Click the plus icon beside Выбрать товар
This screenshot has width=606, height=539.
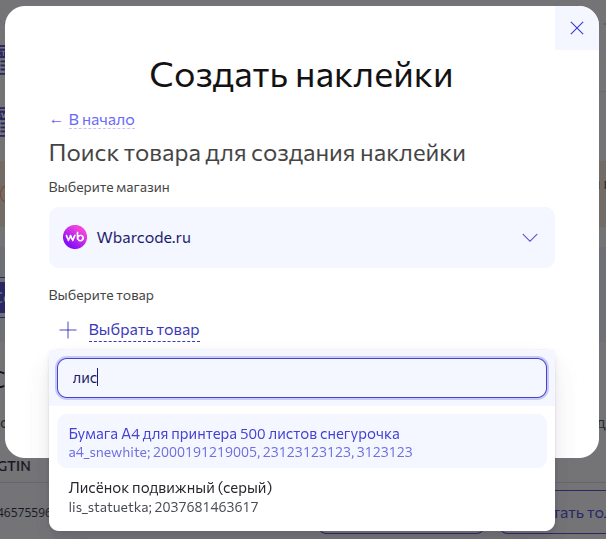(x=67, y=330)
